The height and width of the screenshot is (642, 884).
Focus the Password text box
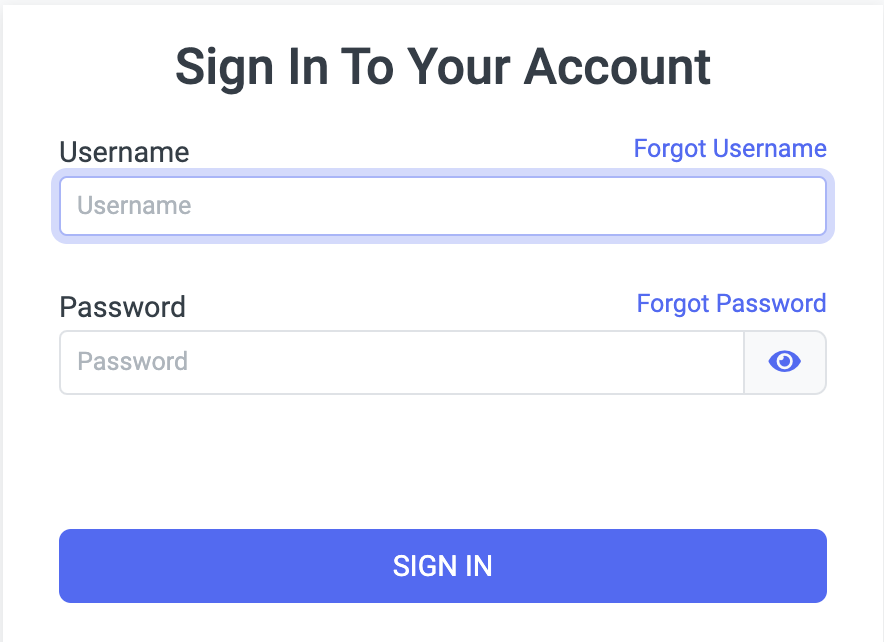401,362
